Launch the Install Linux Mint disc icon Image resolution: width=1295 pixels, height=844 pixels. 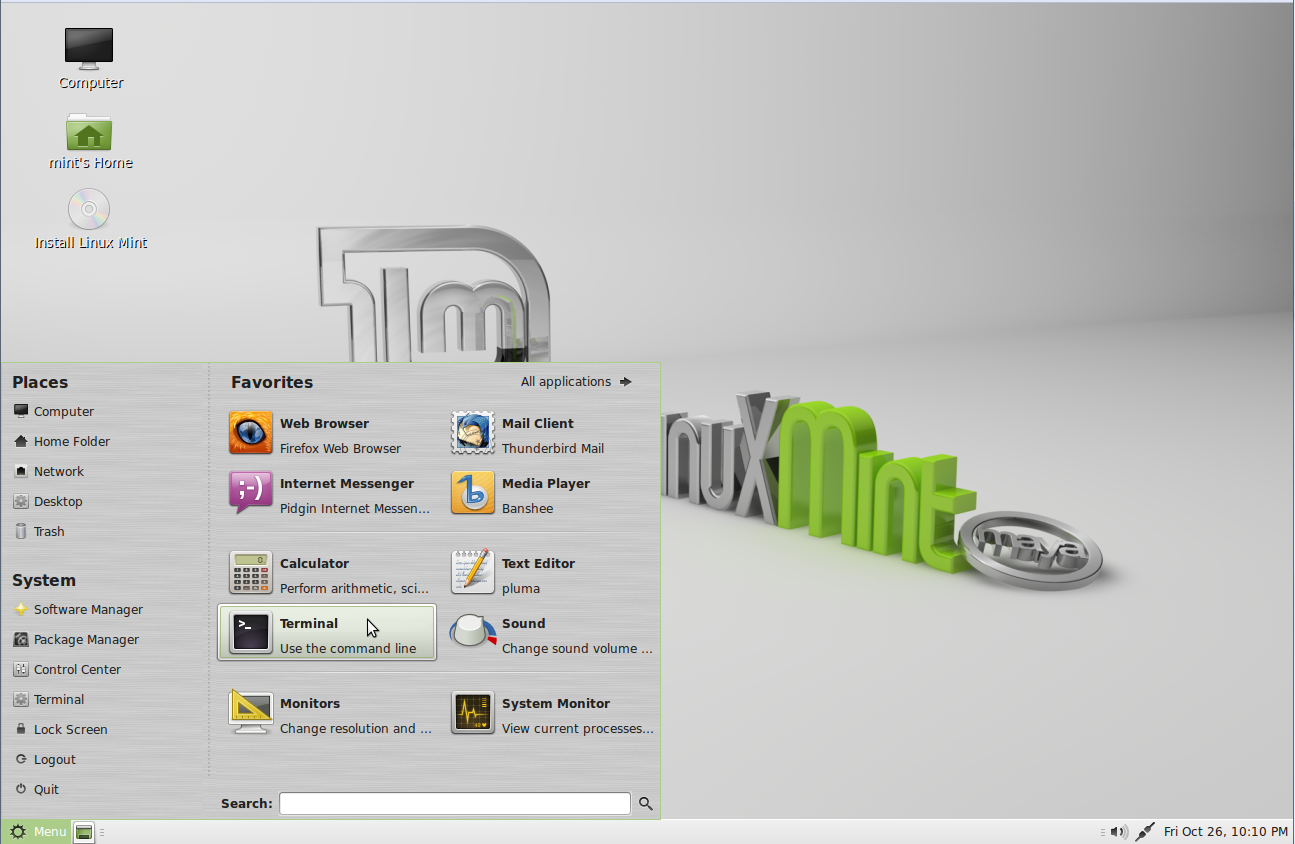pos(90,220)
